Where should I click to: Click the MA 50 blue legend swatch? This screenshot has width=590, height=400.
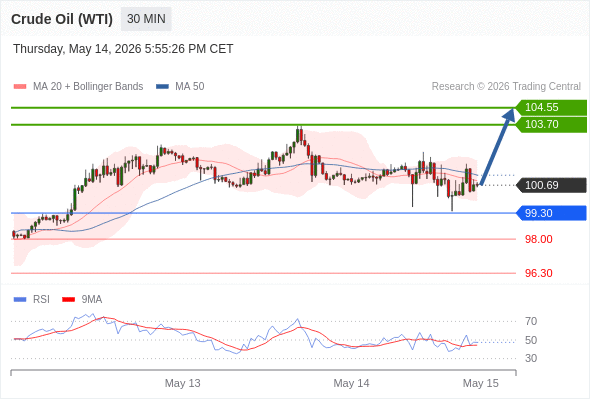163,87
